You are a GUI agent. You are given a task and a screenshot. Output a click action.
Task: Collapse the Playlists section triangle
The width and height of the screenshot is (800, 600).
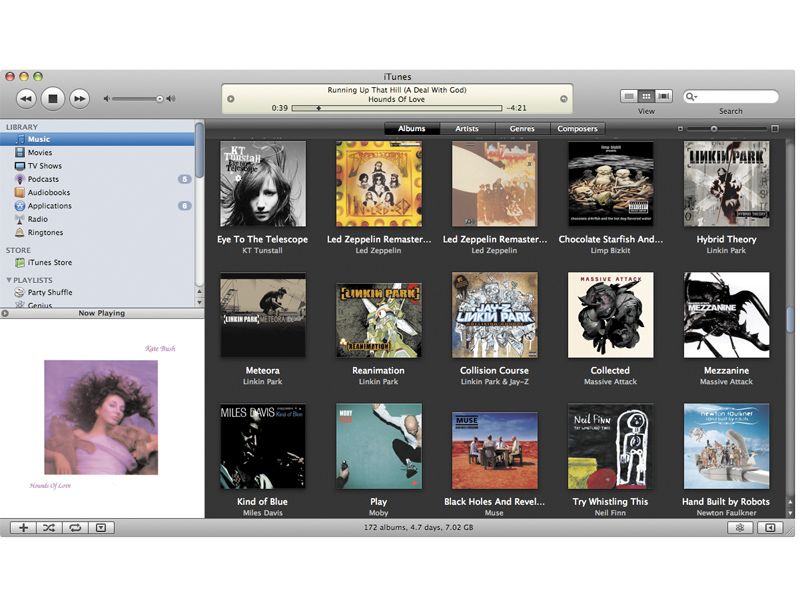point(9,280)
